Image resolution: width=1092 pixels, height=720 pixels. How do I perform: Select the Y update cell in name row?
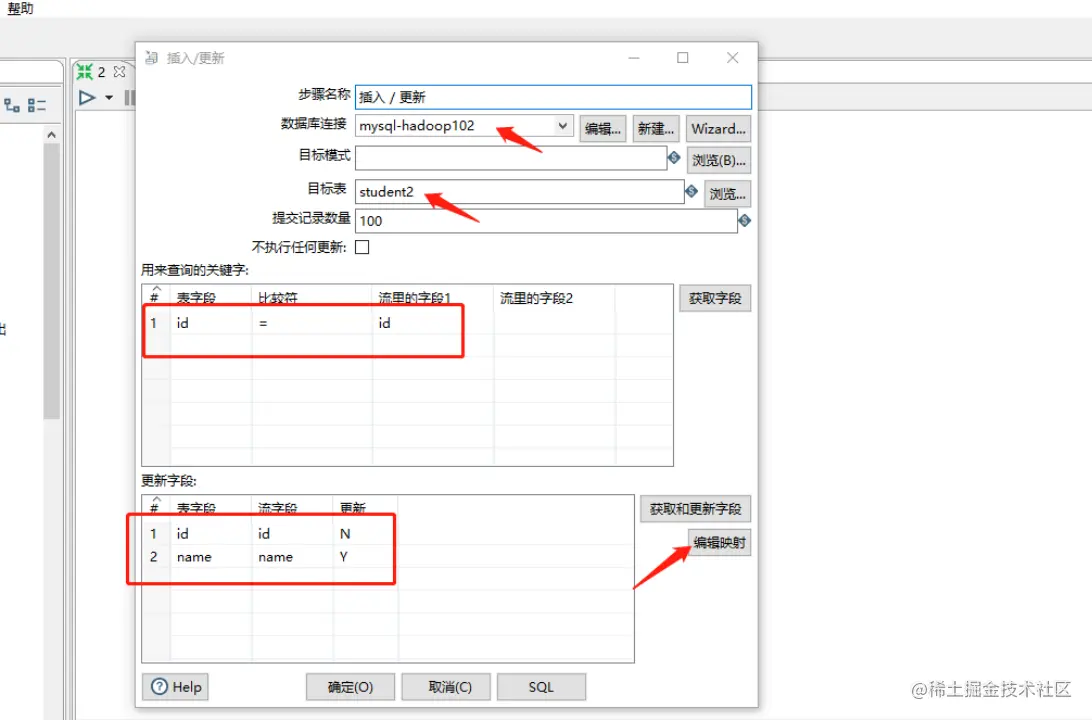[365, 557]
